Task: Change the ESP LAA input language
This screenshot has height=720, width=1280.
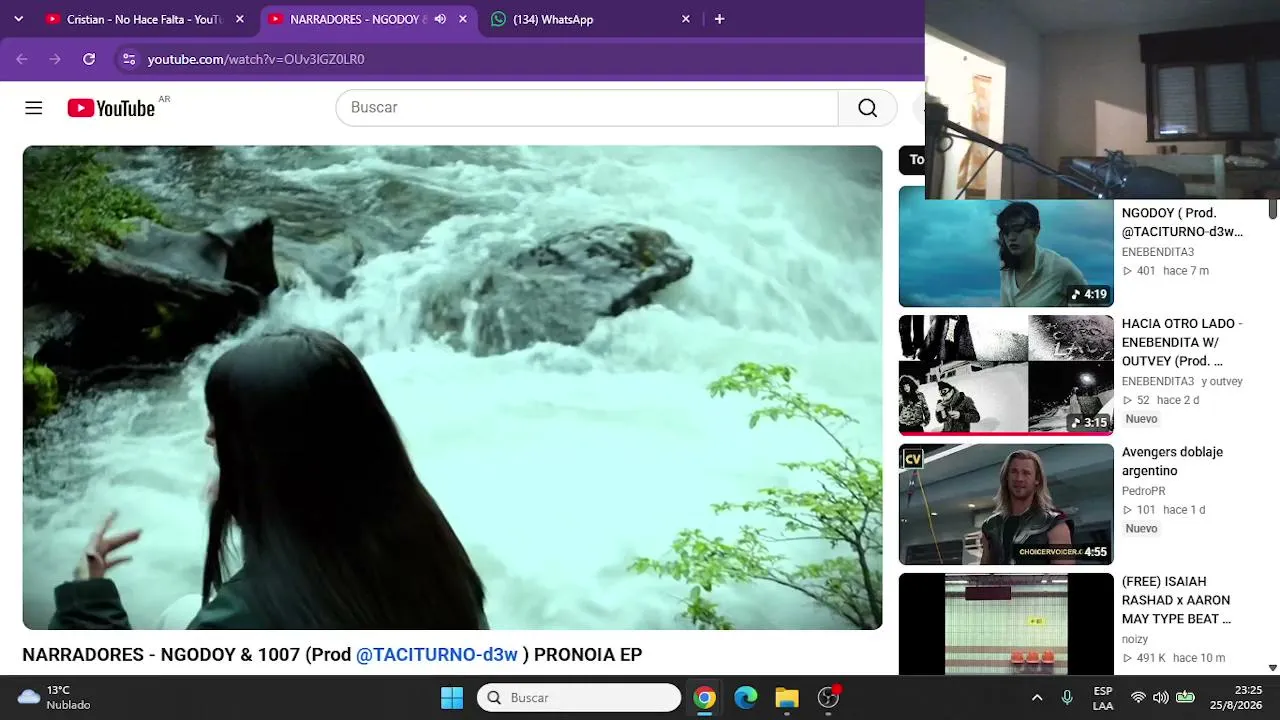Action: point(1103,698)
